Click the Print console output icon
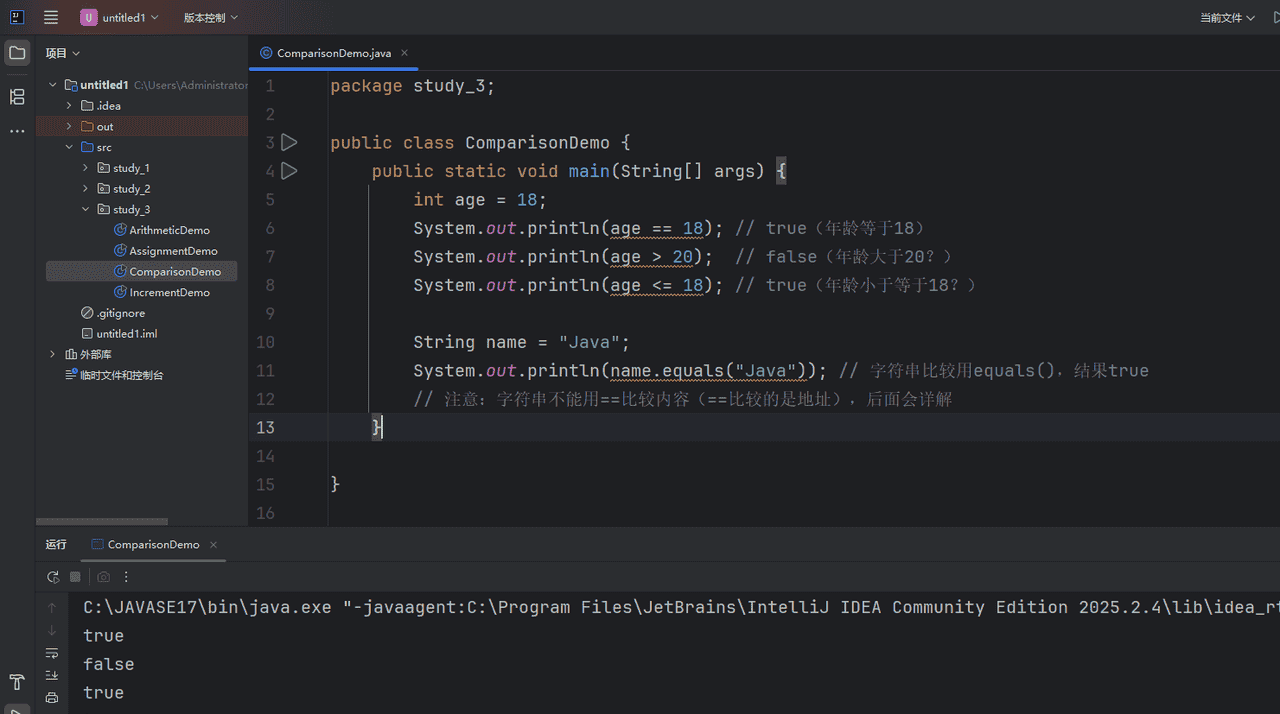The width and height of the screenshot is (1280, 714). (x=52, y=697)
